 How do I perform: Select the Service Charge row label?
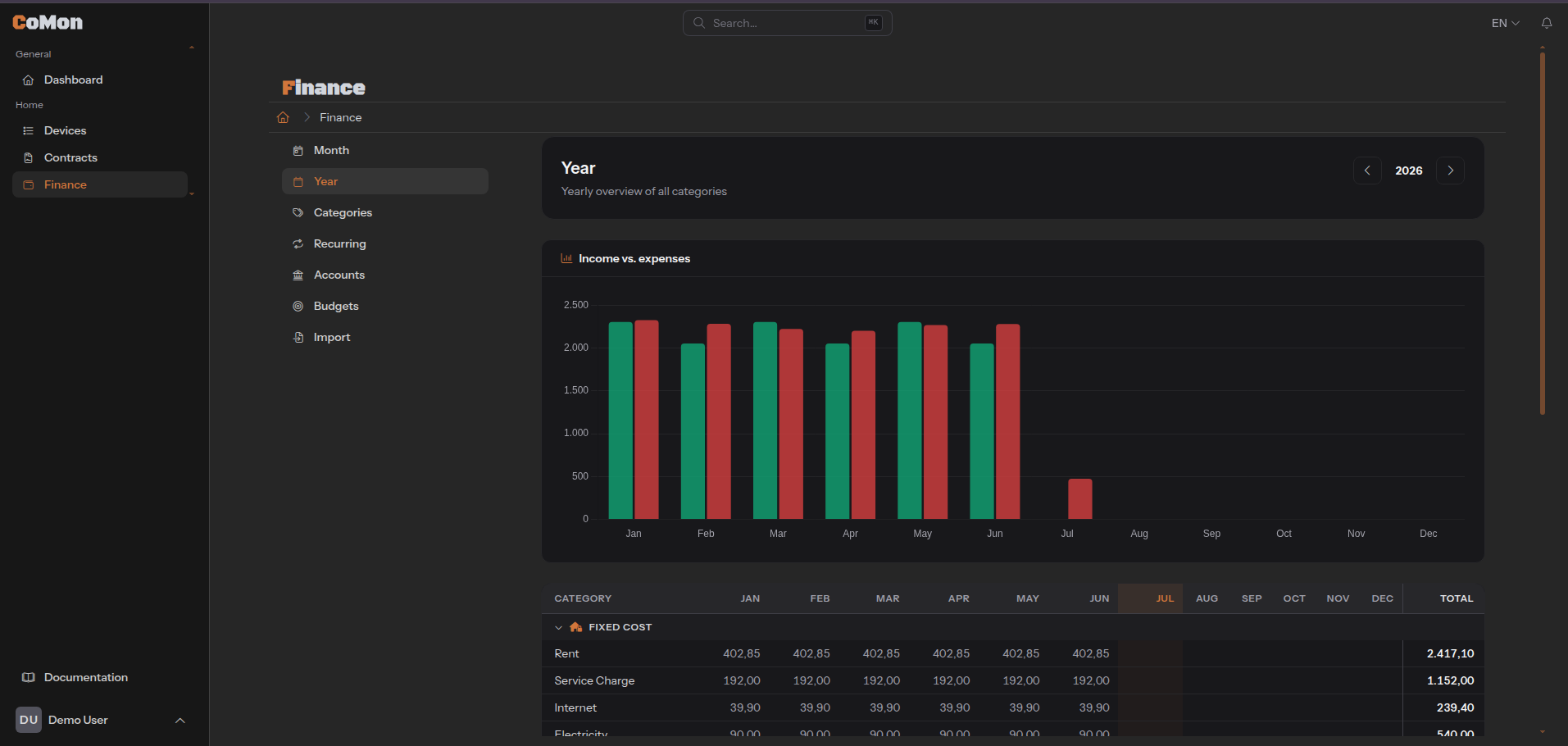click(x=594, y=681)
